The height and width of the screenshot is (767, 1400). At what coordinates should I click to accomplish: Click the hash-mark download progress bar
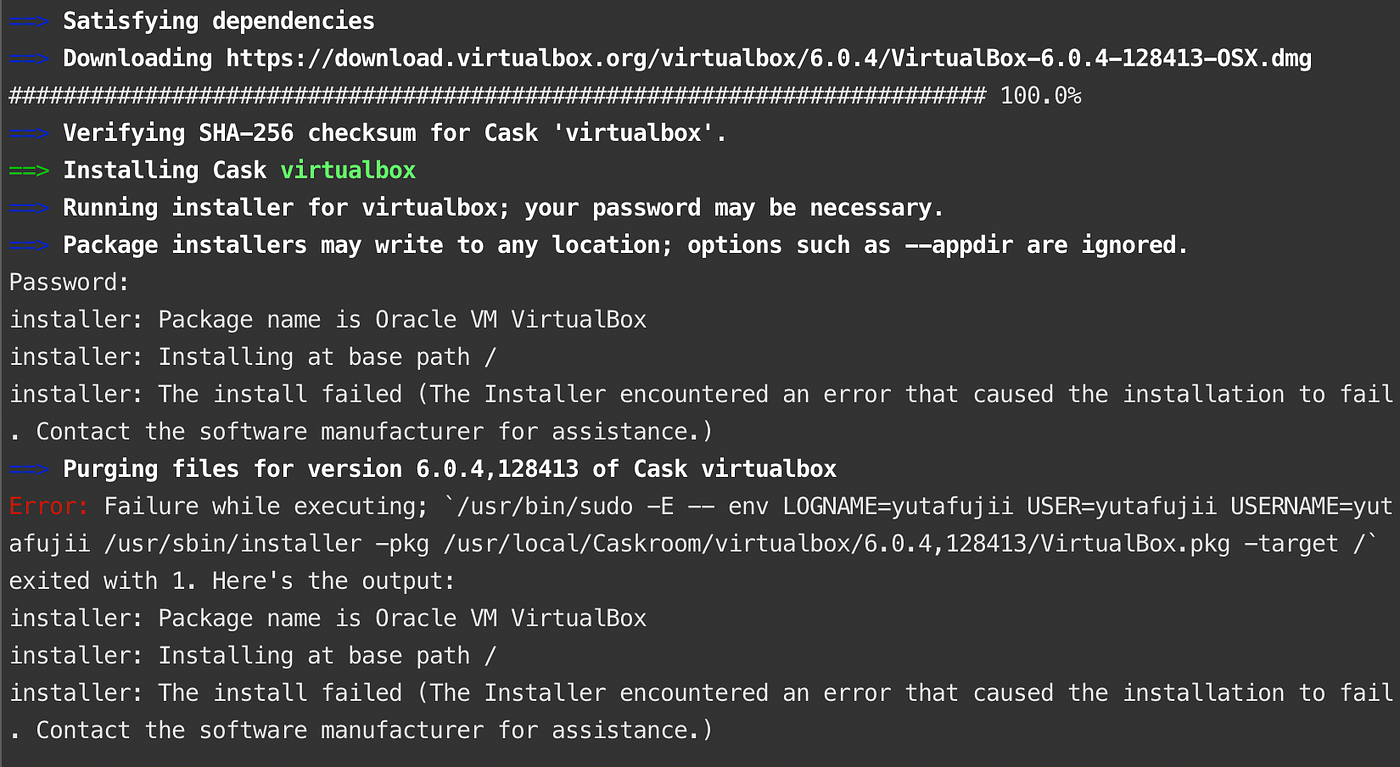pyautogui.click(x=497, y=96)
